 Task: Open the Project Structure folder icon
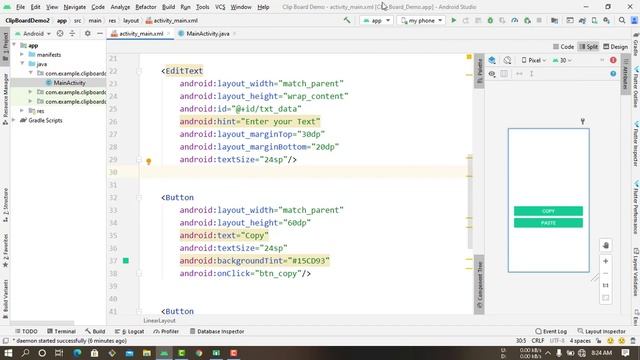pyautogui.click(x=554, y=20)
